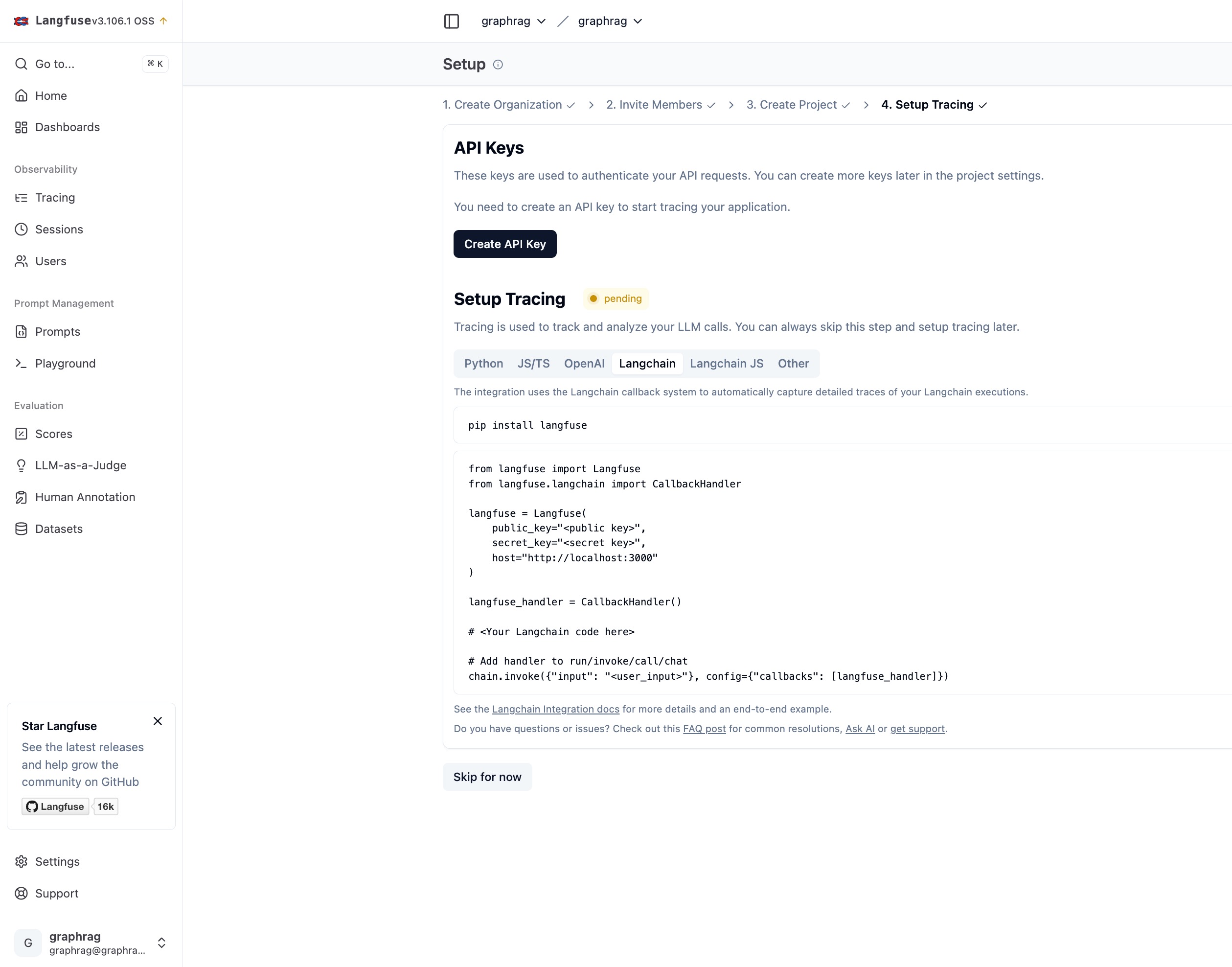This screenshot has width=1232, height=967.
Task: Select the LLM-as-a-Judge icon
Action: pyautogui.click(x=21, y=465)
